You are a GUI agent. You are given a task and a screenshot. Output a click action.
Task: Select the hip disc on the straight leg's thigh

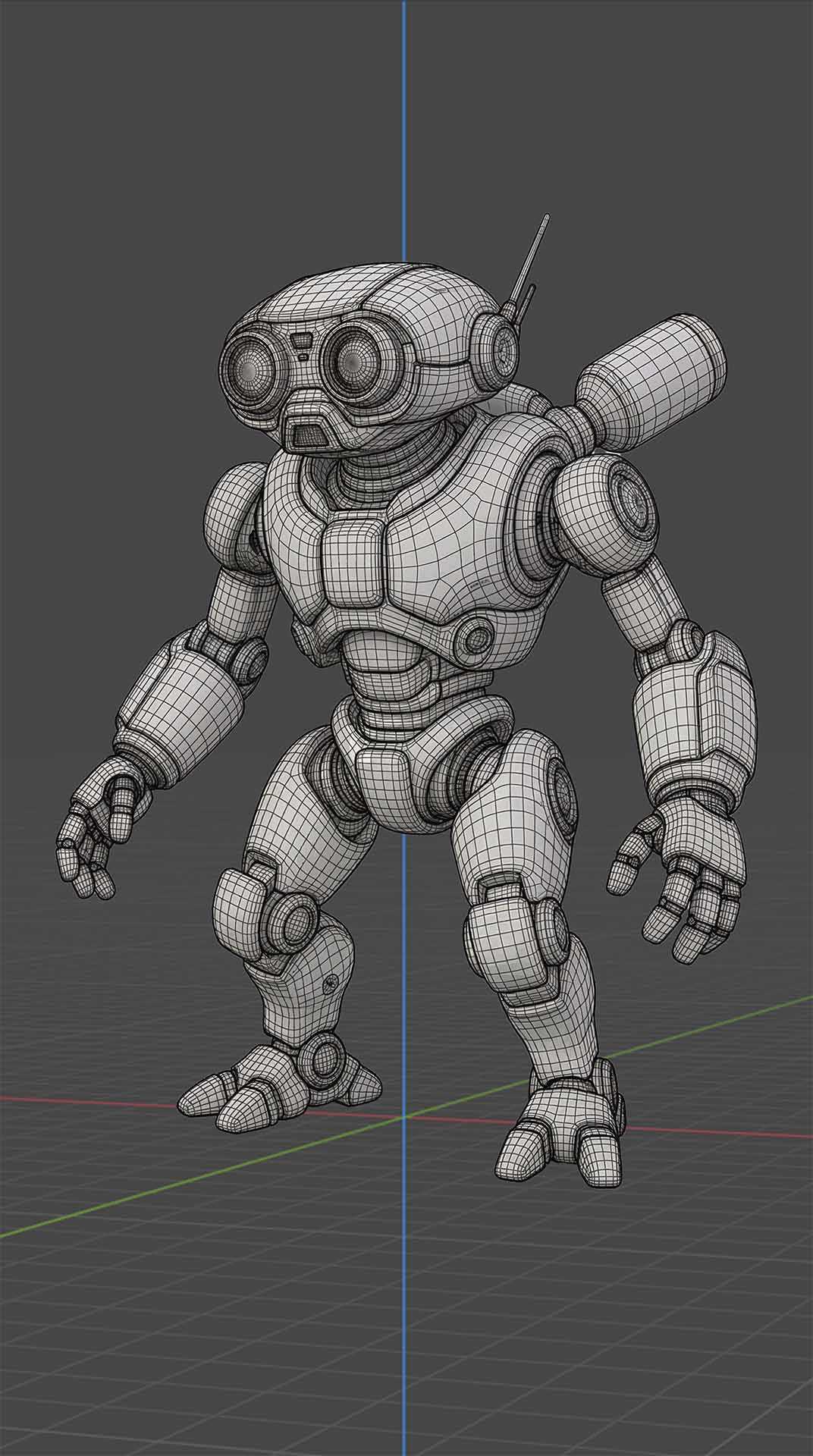(x=563, y=798)
